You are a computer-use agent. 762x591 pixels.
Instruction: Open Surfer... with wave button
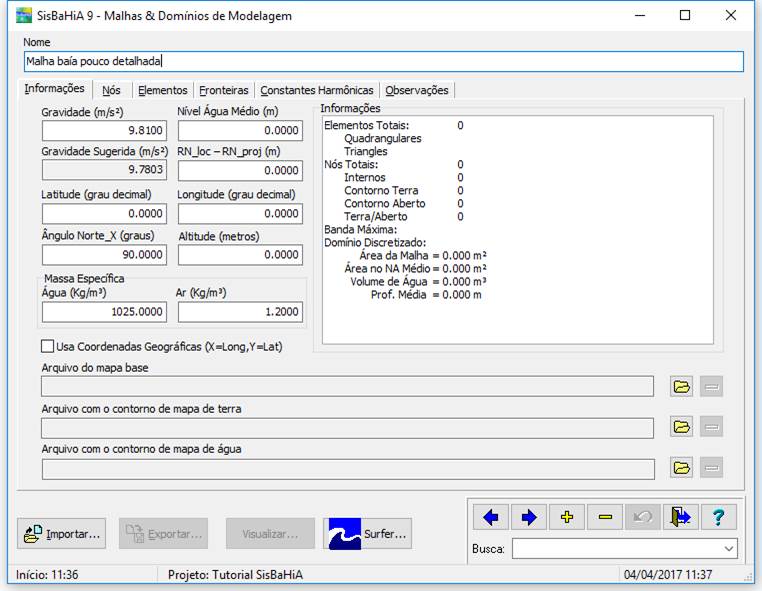coord(367,534)
